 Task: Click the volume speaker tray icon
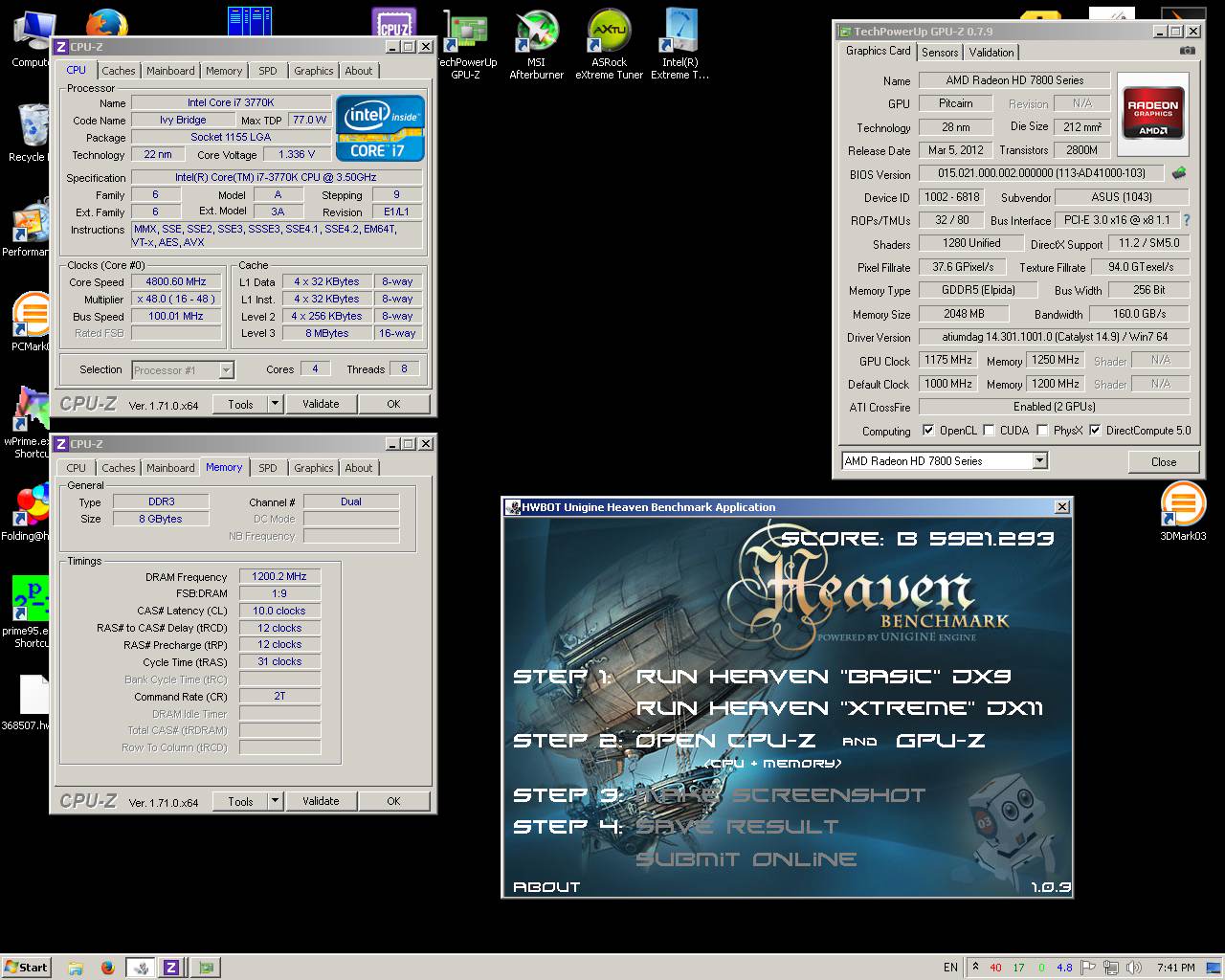[1134, 968]
